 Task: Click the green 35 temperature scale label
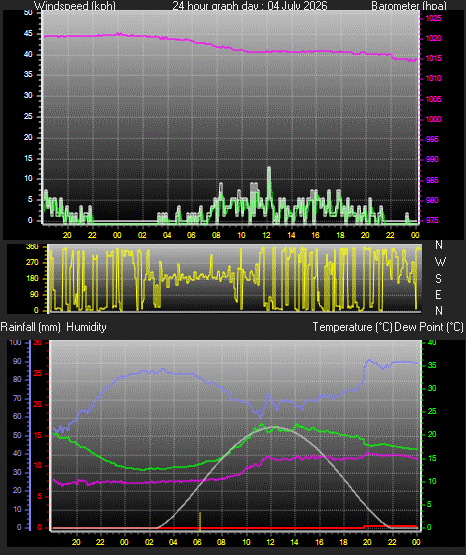click(x=432, y=366)
